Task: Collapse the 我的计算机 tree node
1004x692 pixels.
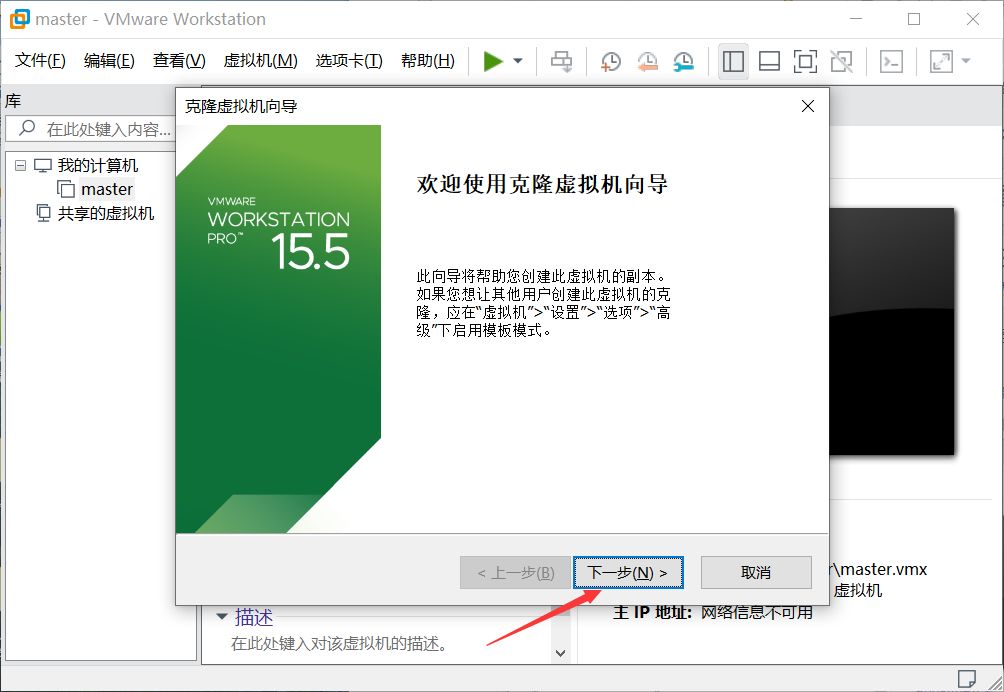Action: (x=20, y=166)
